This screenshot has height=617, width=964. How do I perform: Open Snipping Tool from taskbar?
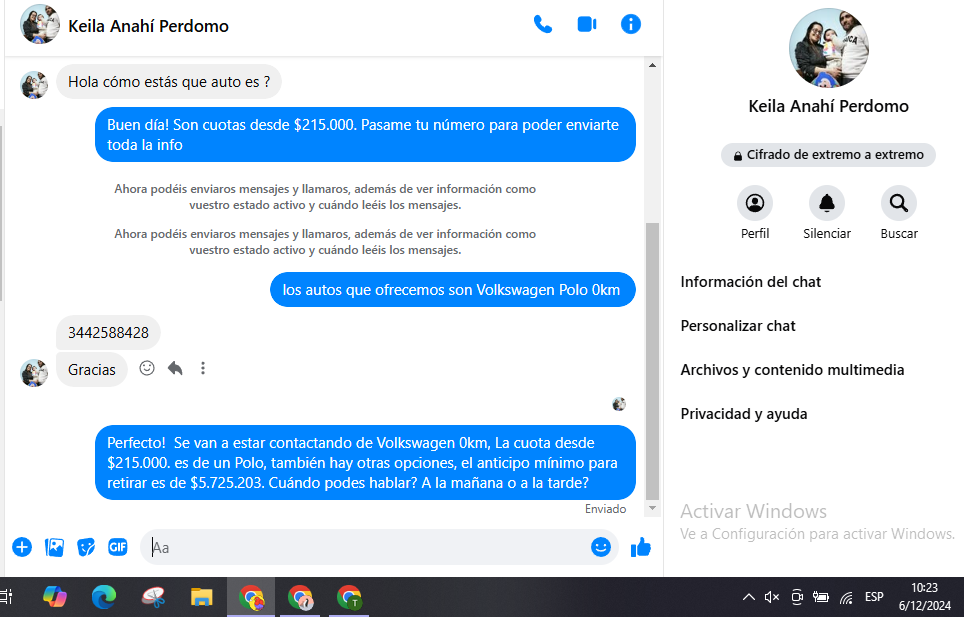(x=152, y=597)
